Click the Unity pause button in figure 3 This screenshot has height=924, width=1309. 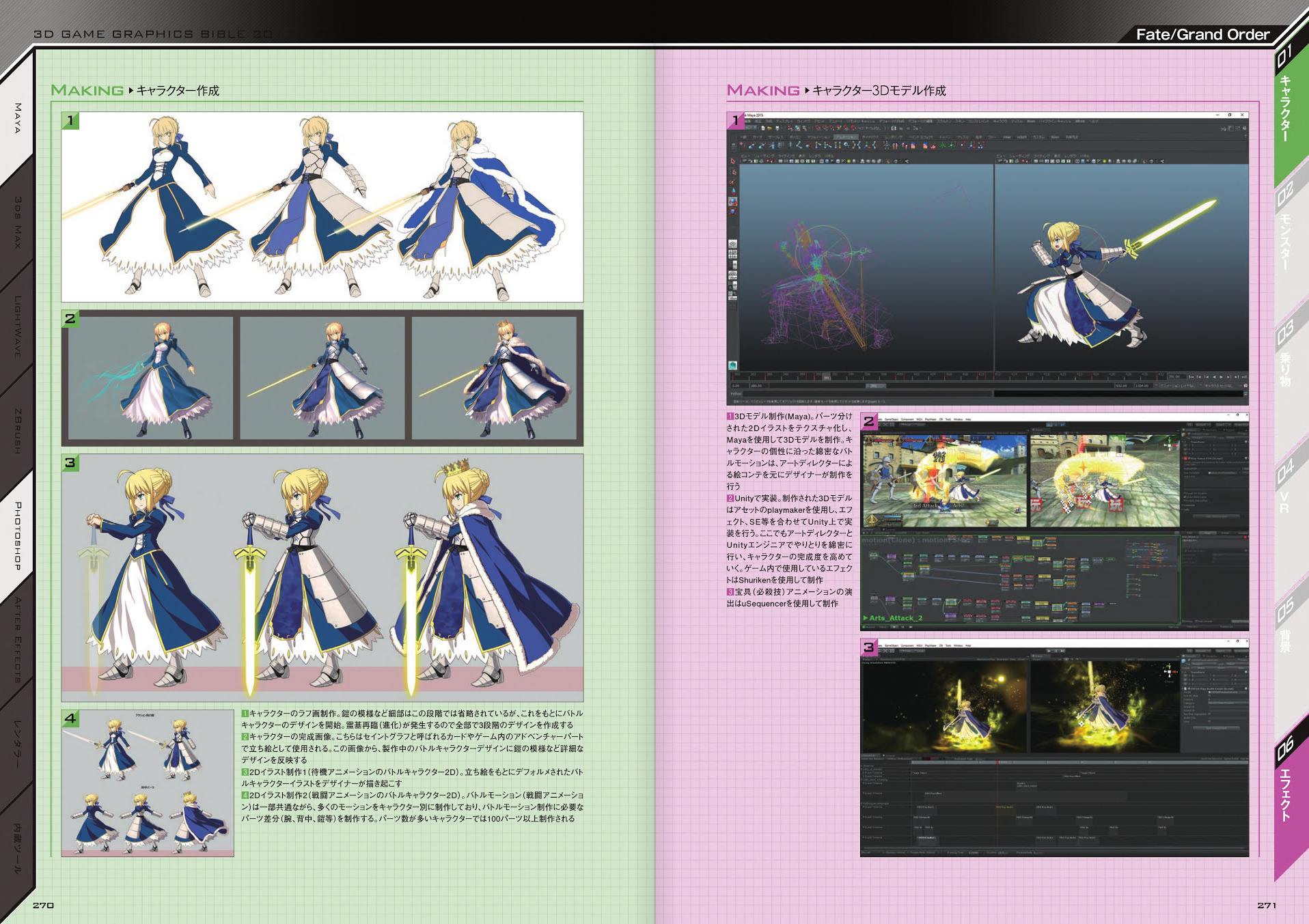[1056, 651]
